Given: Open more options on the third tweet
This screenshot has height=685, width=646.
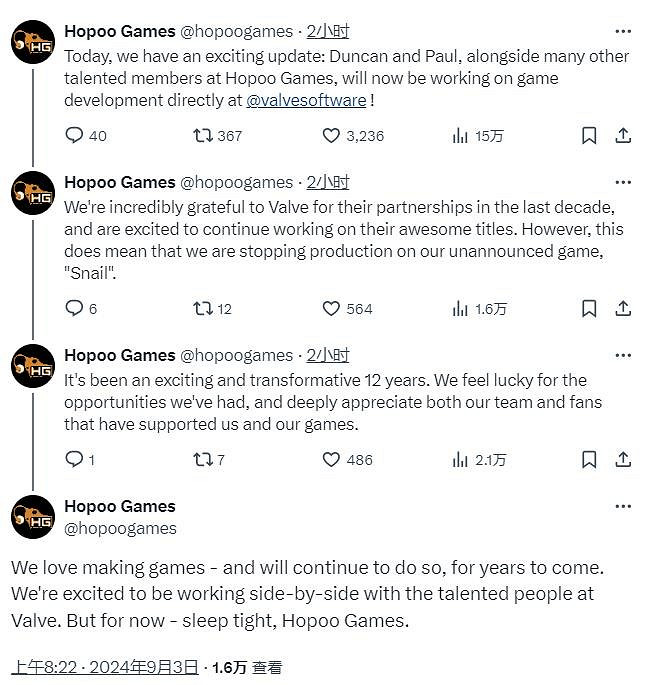Looking at the screenshot, I should (622, 355).
